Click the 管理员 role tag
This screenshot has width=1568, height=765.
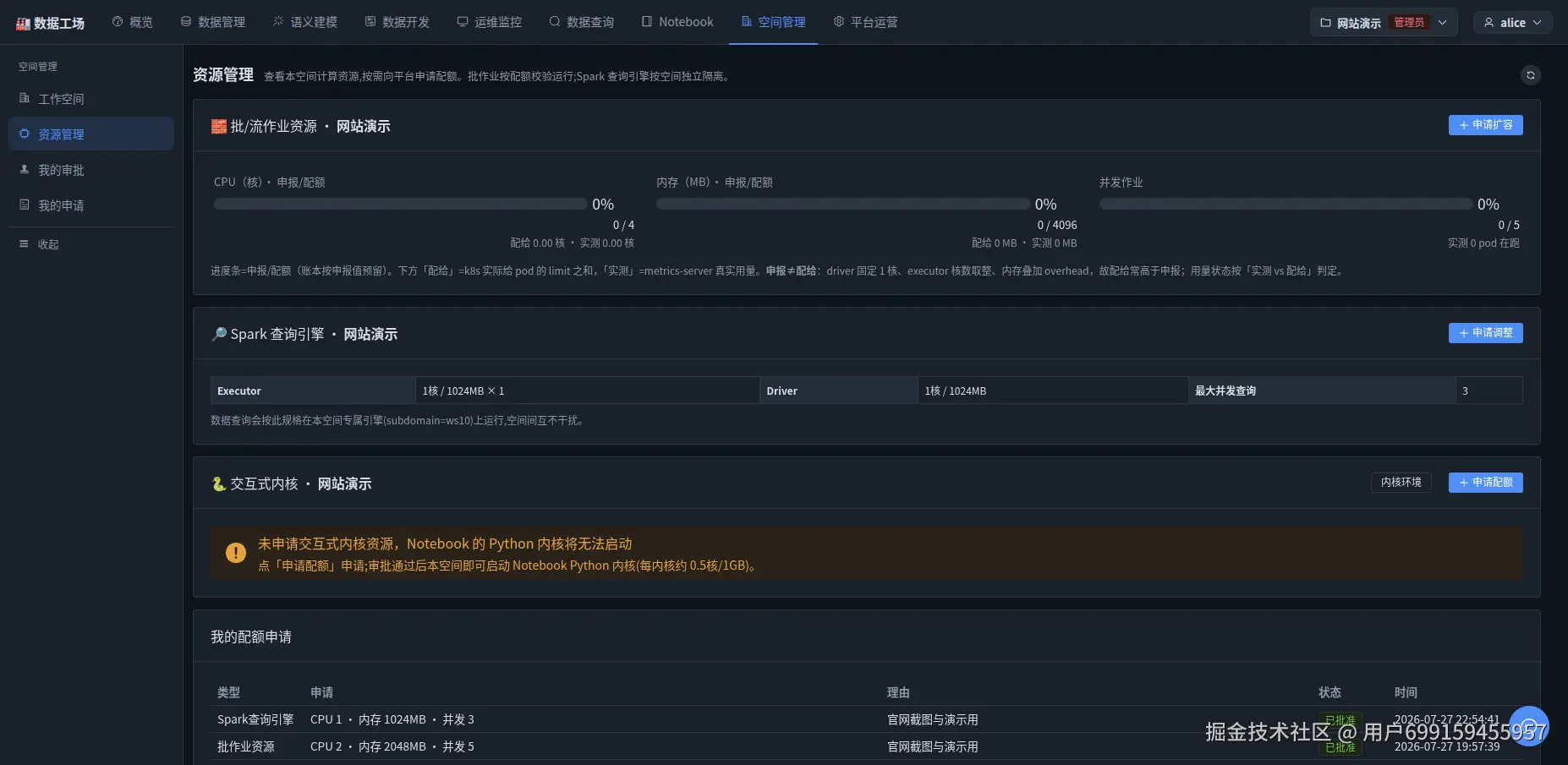[1409, 23]
